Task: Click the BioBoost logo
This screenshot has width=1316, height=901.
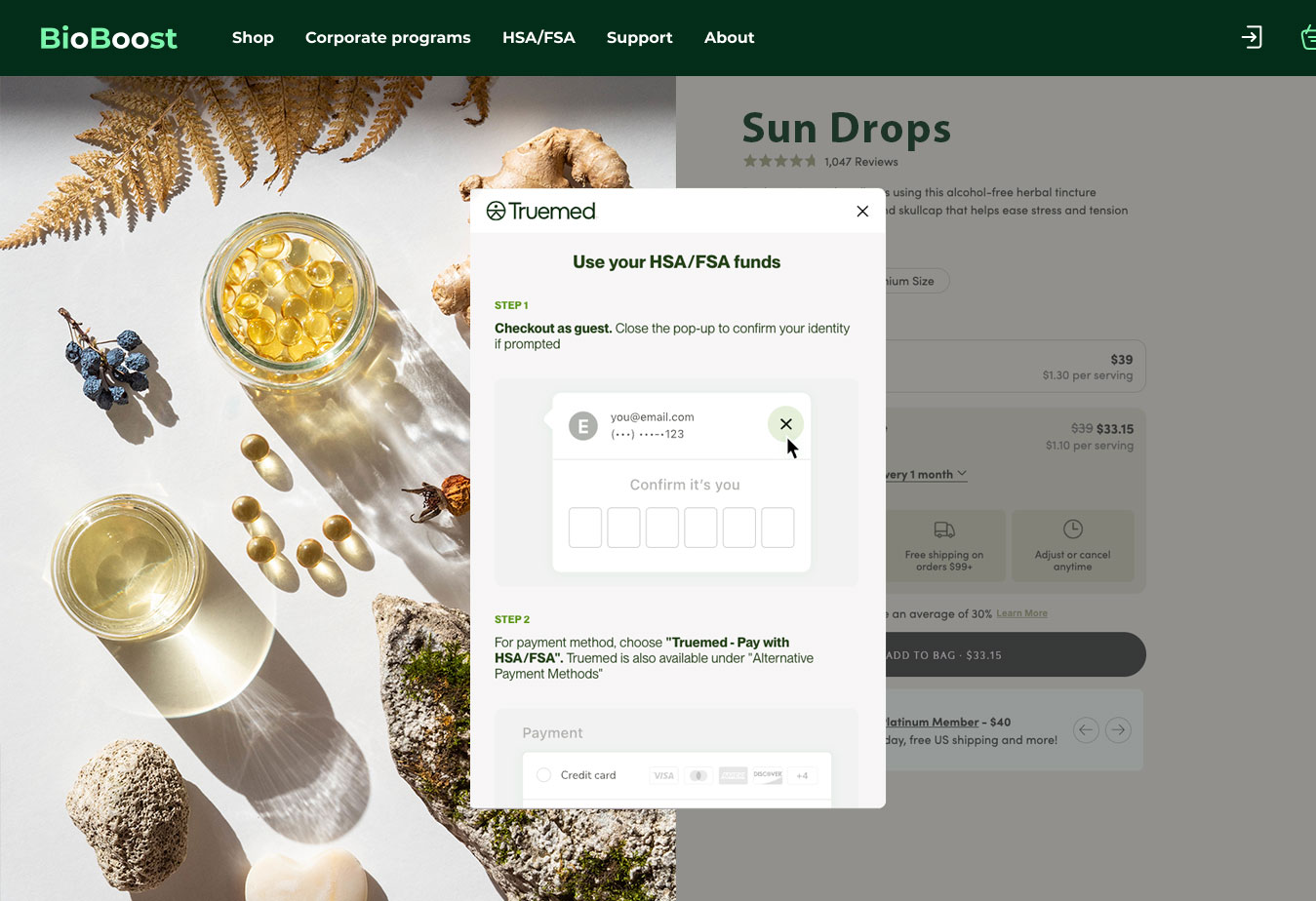Action: (108, 38)
